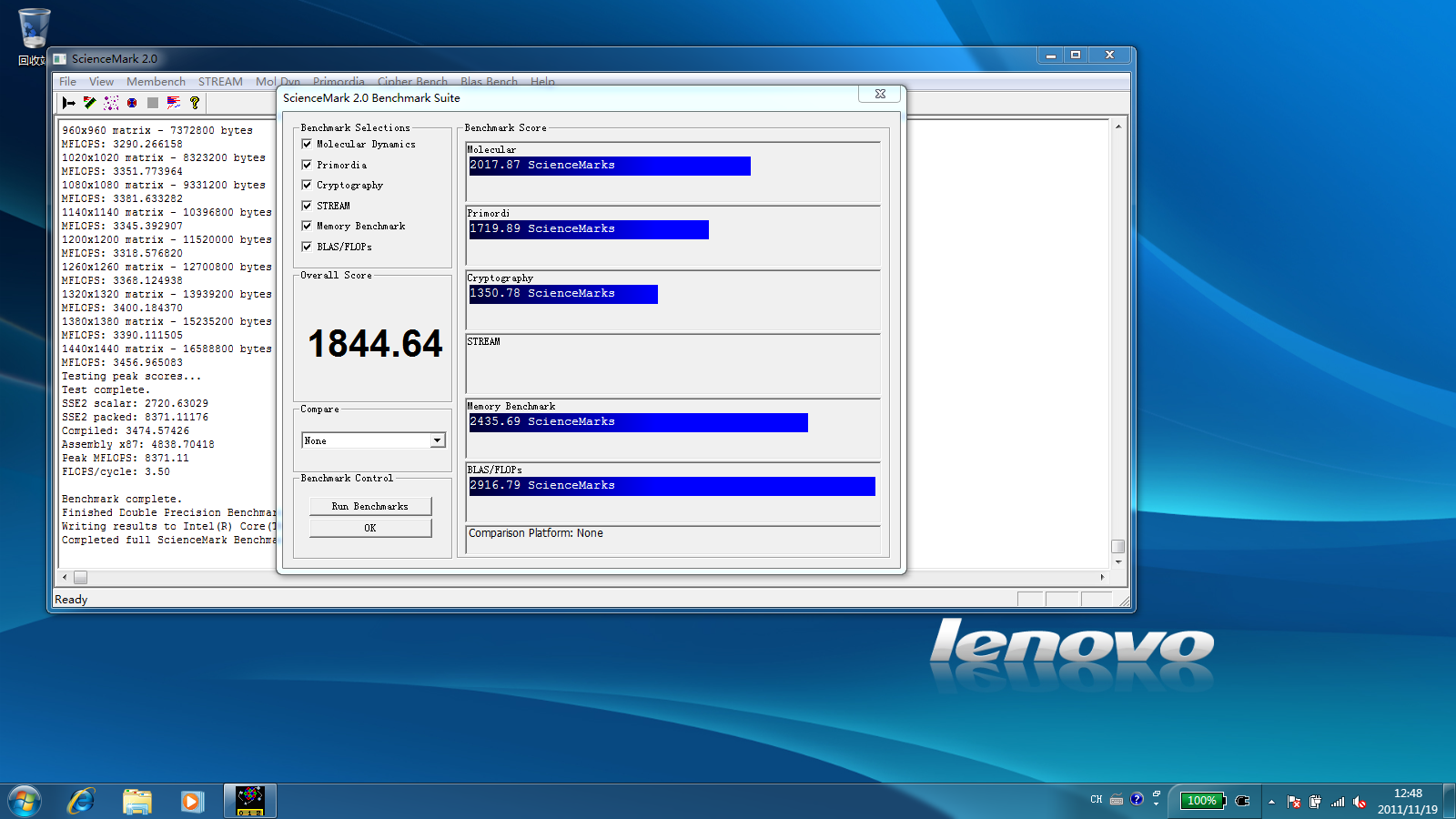This screenshot has width=1456, height=819.
Task: Click the molecular dynamics dots toolbar icon
Action: 111,103
